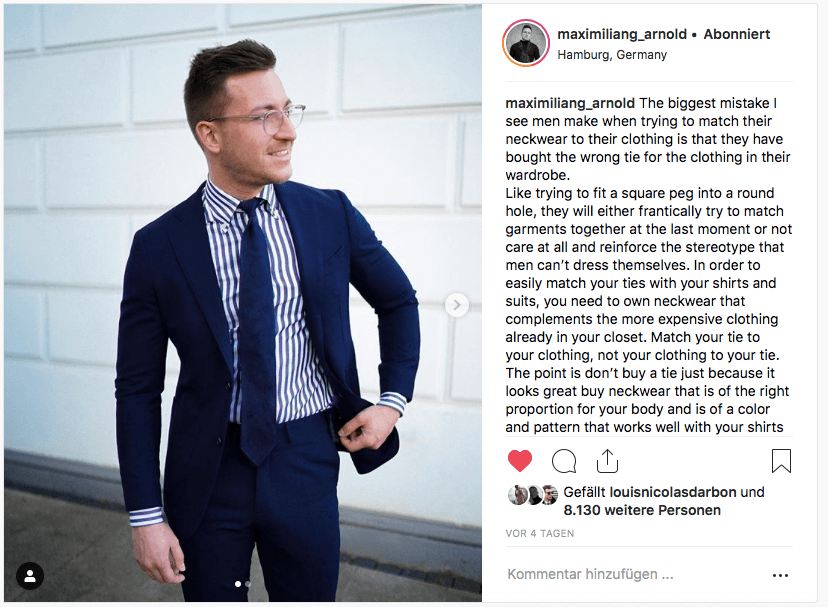Unlike the post via red heart icon
The height and width of the screenshot is (607, 828).
[x=520, y=461]
